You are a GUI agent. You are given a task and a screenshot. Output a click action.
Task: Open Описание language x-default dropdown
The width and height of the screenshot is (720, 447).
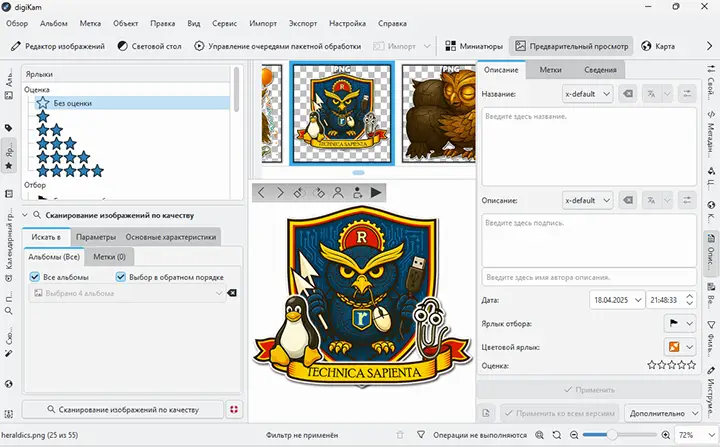(x=587, y=200)
